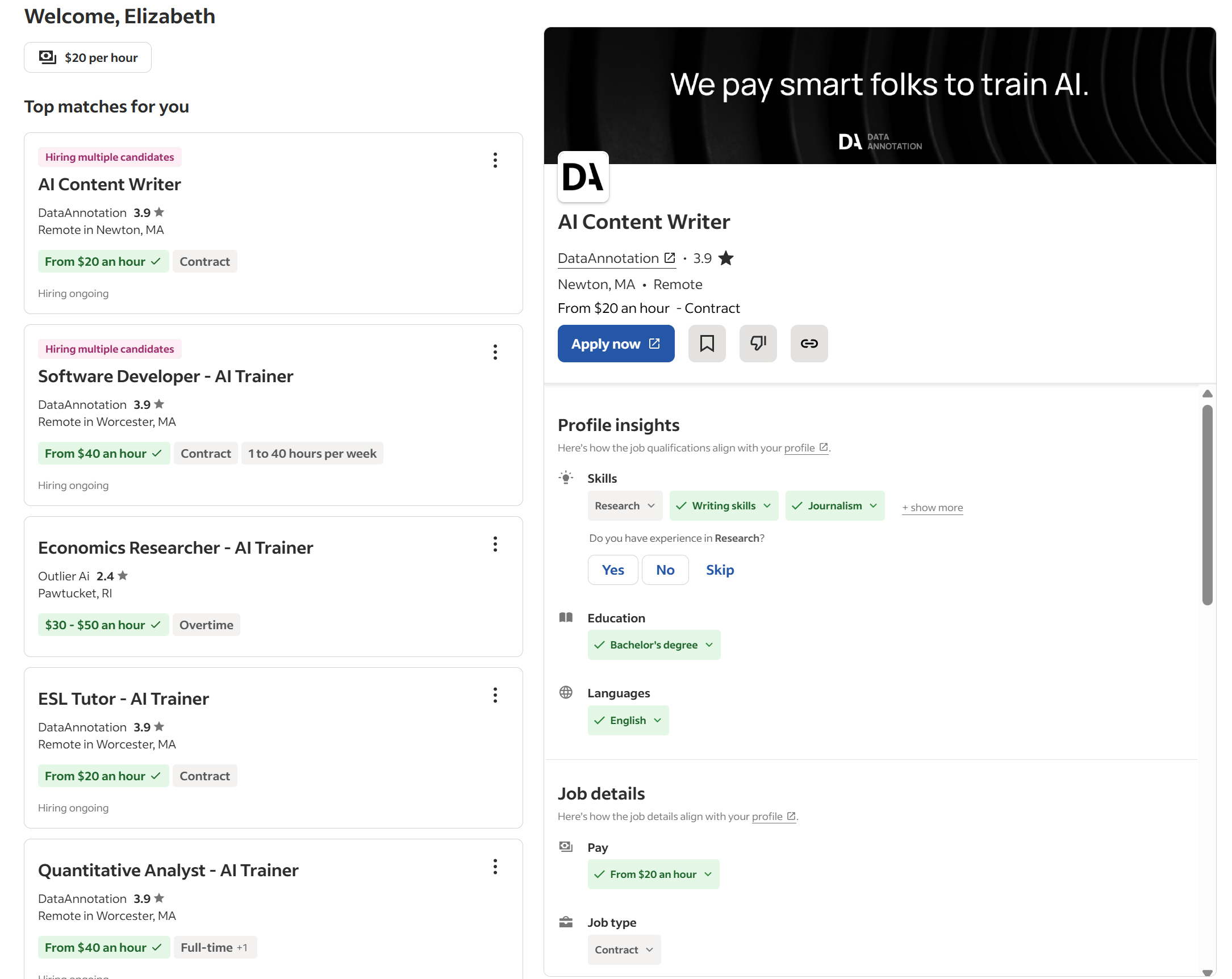Open options menu for Software Developer card

click(x=495, y=352)
